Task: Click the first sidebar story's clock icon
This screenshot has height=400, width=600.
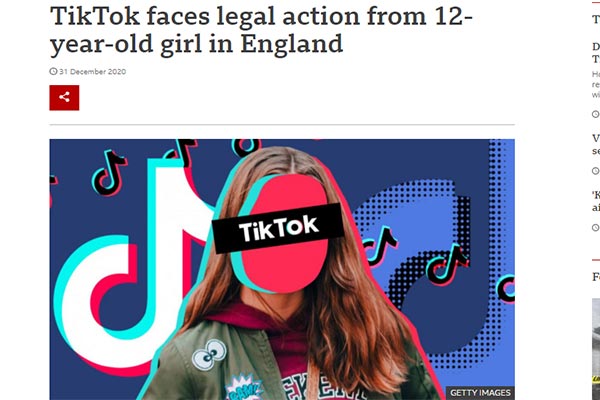Action: pos(596,114)
